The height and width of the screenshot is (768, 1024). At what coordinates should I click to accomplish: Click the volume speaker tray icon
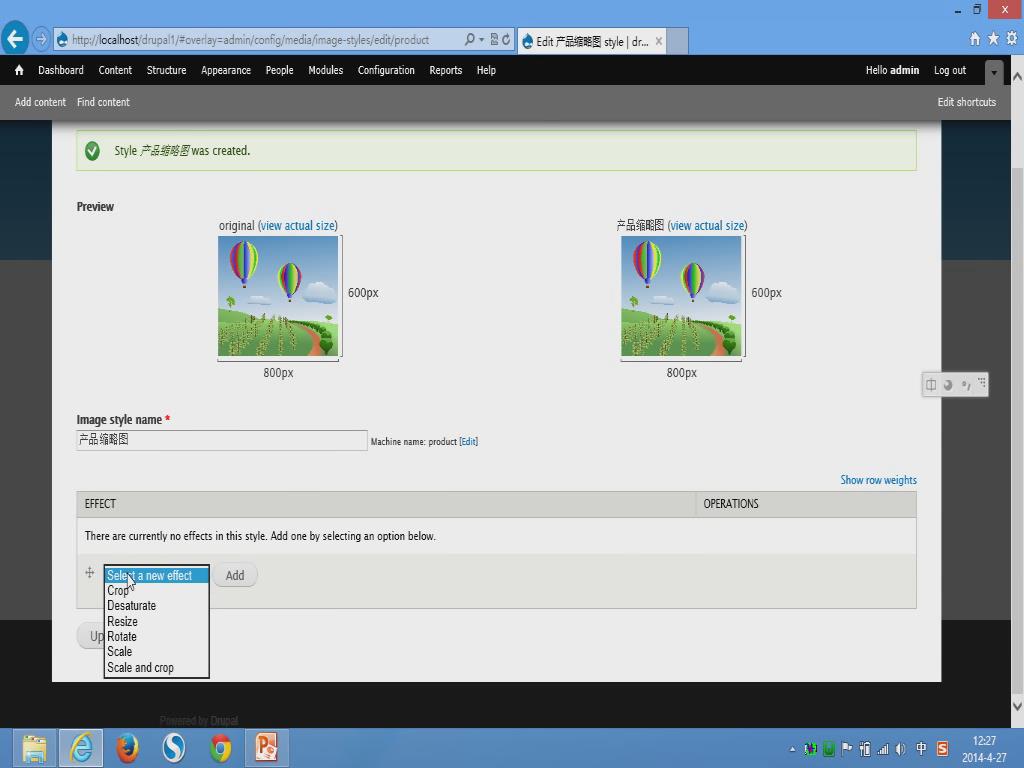pos(901,749)
